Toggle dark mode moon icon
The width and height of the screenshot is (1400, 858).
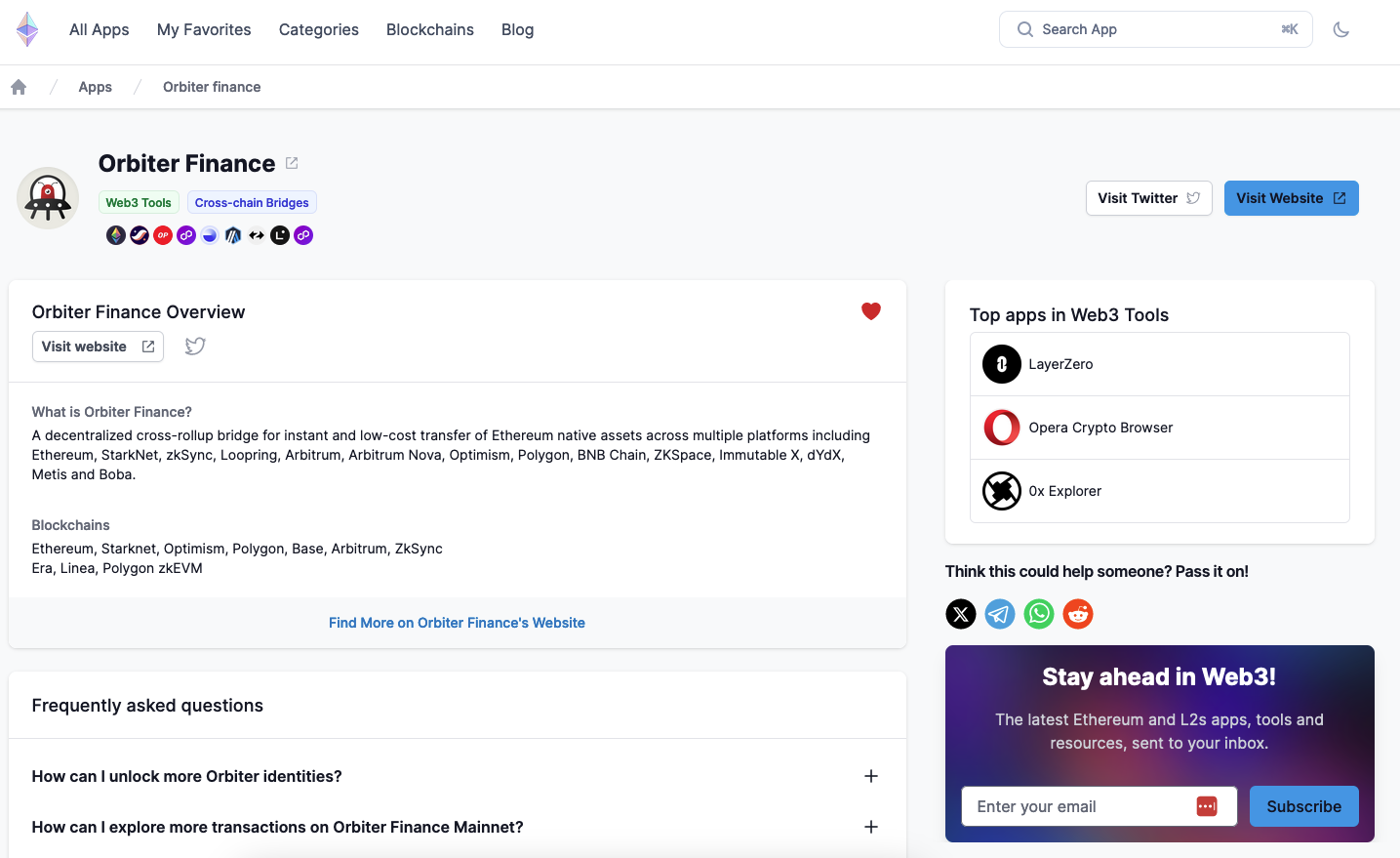coord(1341,29)
